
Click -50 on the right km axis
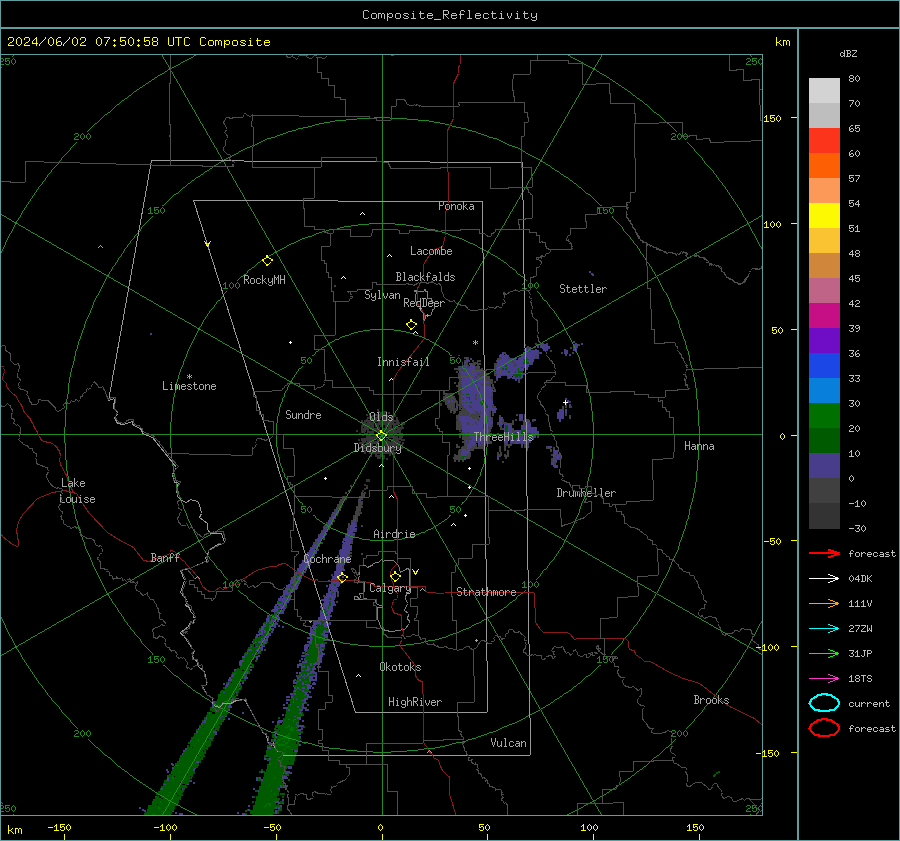tap(772, 541)
